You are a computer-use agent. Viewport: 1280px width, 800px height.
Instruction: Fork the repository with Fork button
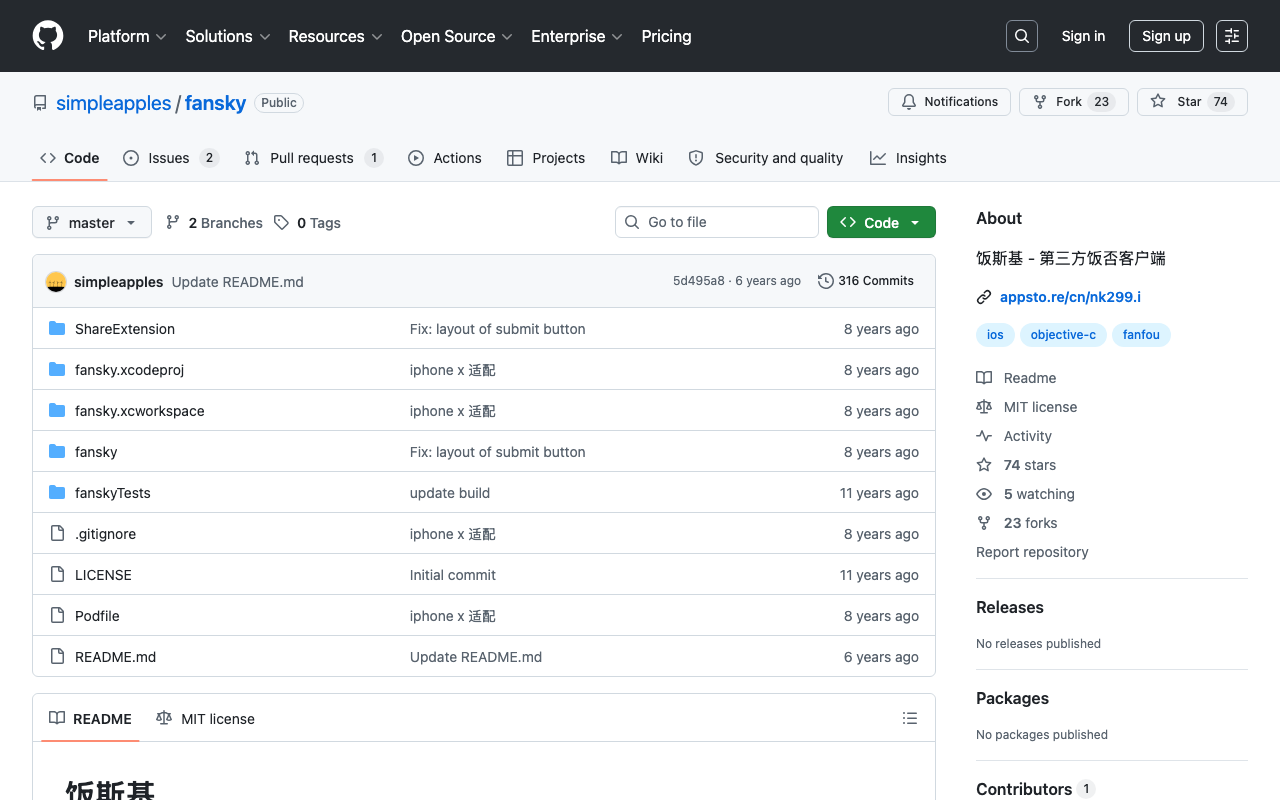tap(1074, 102)
